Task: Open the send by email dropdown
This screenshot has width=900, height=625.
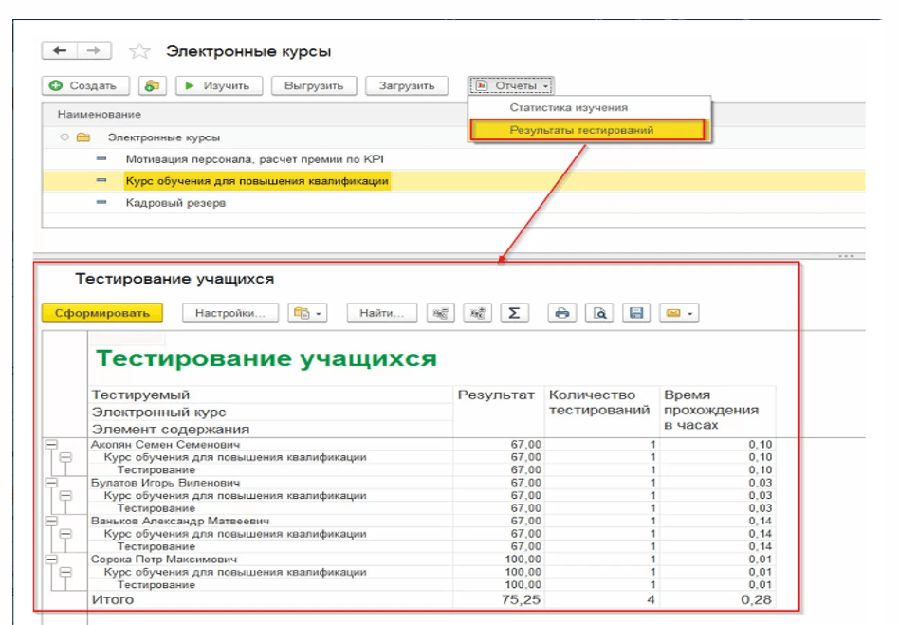Action: tap(680, 313)
